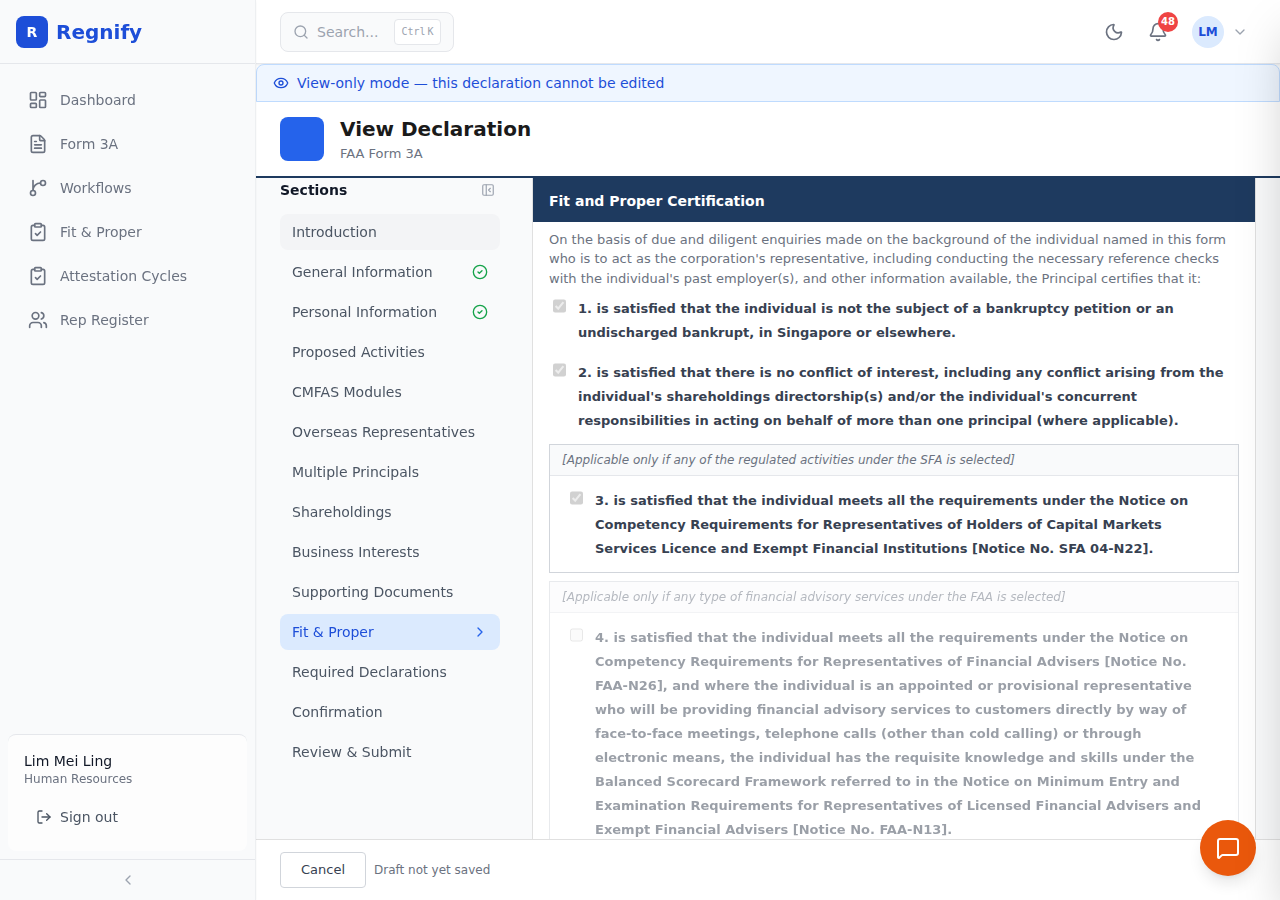Open notifications bell with 48 badge

click(x=1158, y=32)
